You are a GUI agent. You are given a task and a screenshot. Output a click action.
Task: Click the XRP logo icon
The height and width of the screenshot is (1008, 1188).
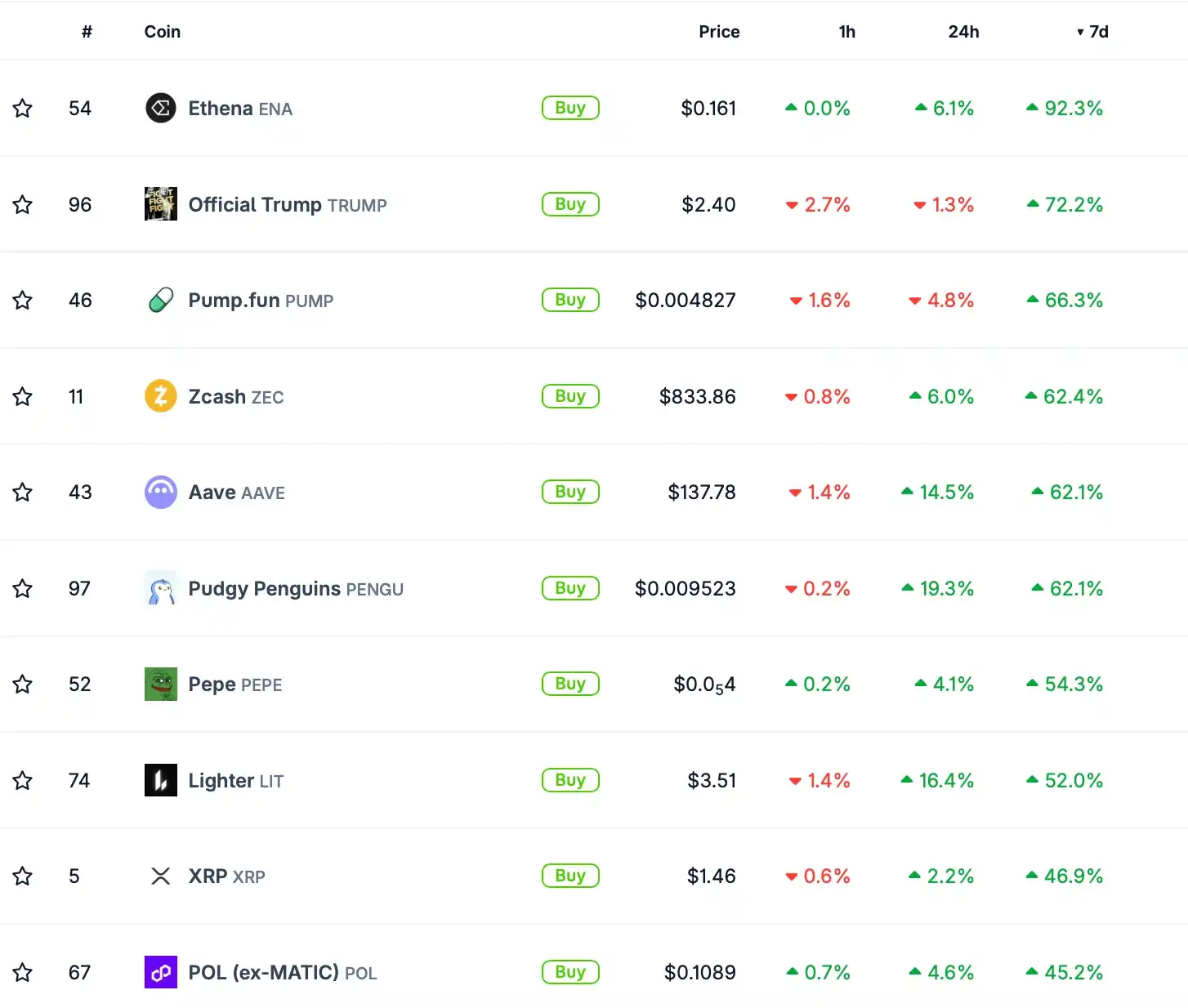[x=161, y=876]
